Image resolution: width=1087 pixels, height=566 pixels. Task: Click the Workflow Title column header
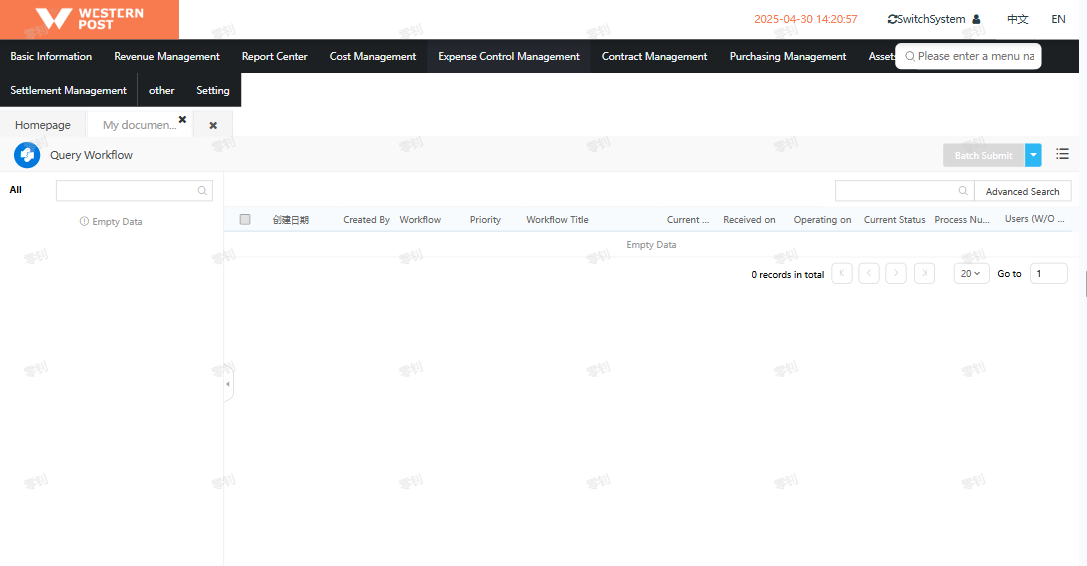click(x=557, y=220)
